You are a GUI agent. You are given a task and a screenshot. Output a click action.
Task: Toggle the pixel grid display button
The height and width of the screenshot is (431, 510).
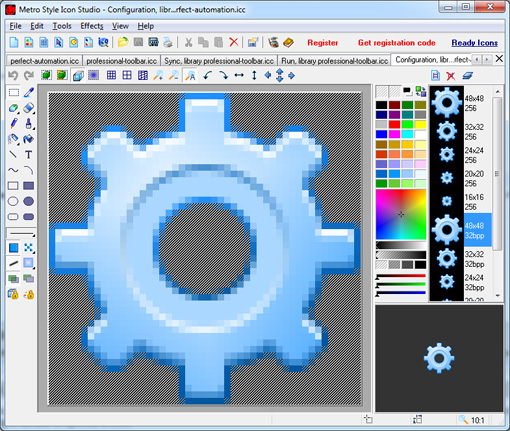click(111, 75)
